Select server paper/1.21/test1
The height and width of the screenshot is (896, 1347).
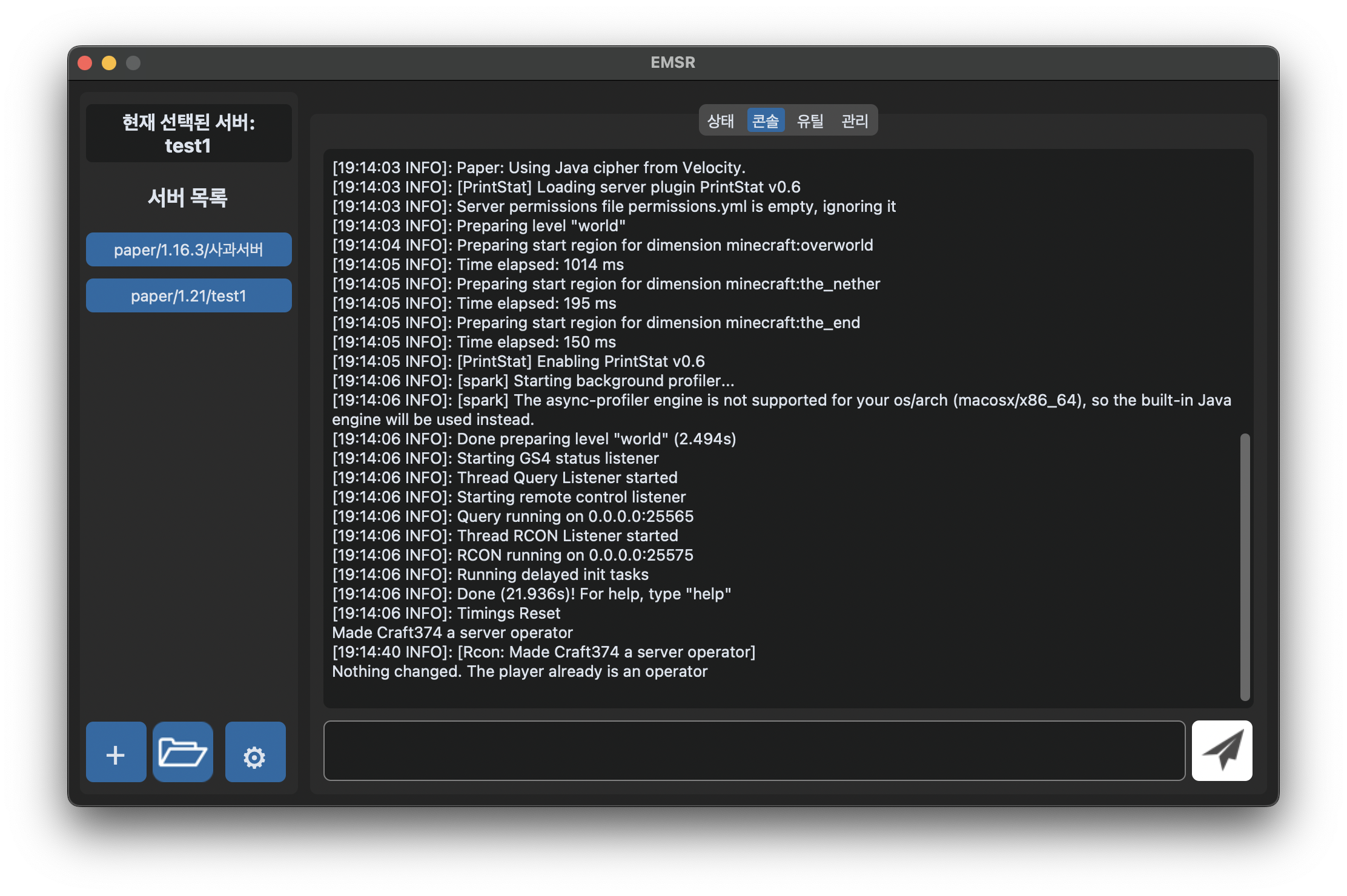(188, 295)
